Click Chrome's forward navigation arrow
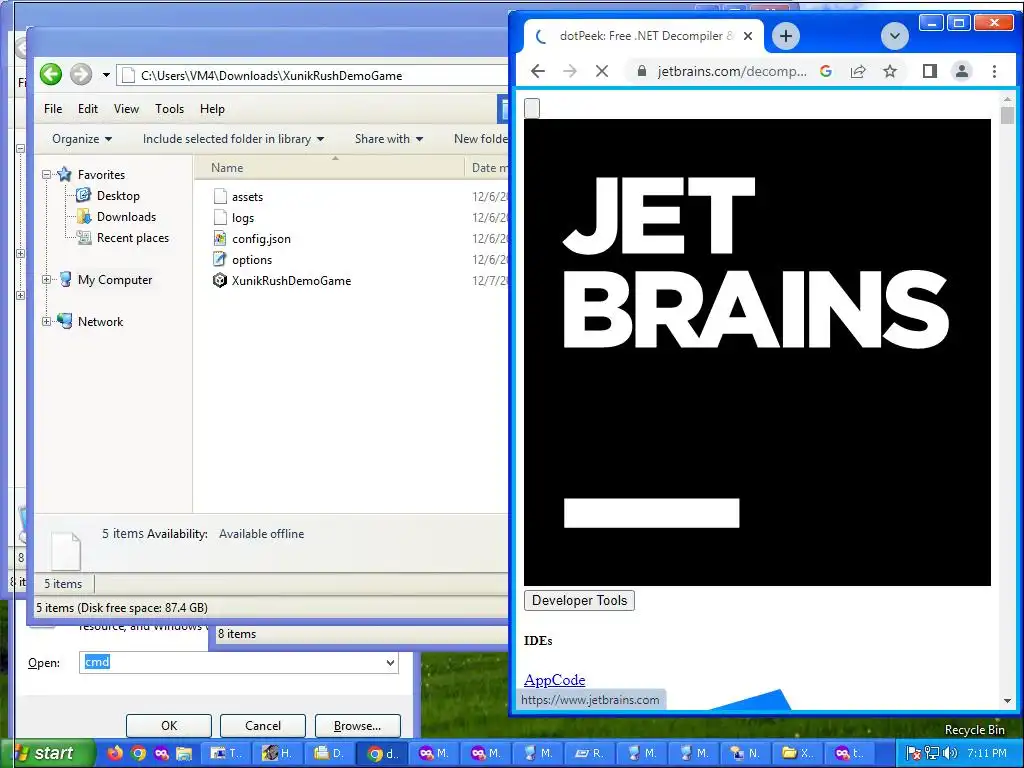The width and height of the screenshot is (1024, 768). click(x=570, y=71)
